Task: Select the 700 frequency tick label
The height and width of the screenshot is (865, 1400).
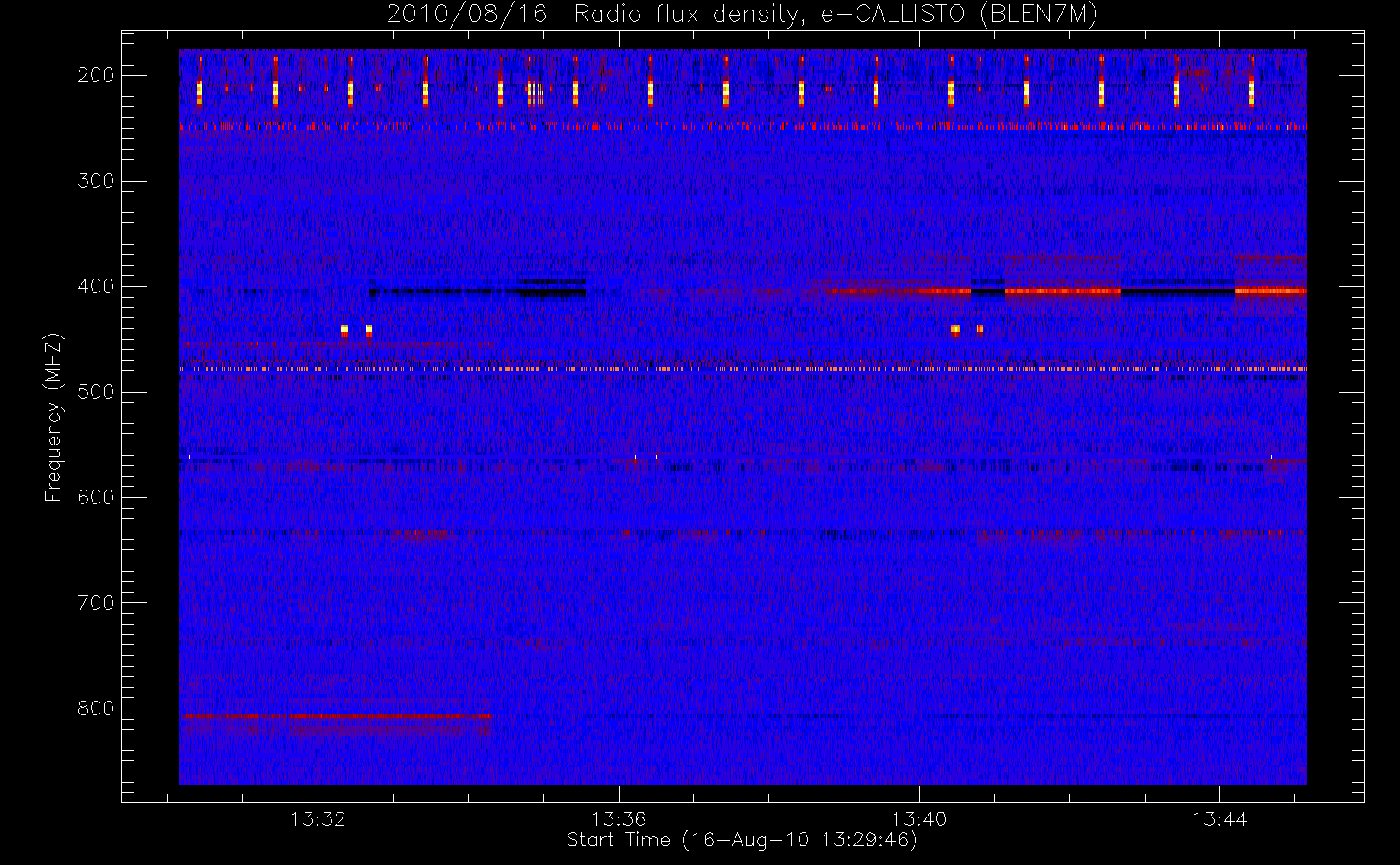Action: [96, 603]
